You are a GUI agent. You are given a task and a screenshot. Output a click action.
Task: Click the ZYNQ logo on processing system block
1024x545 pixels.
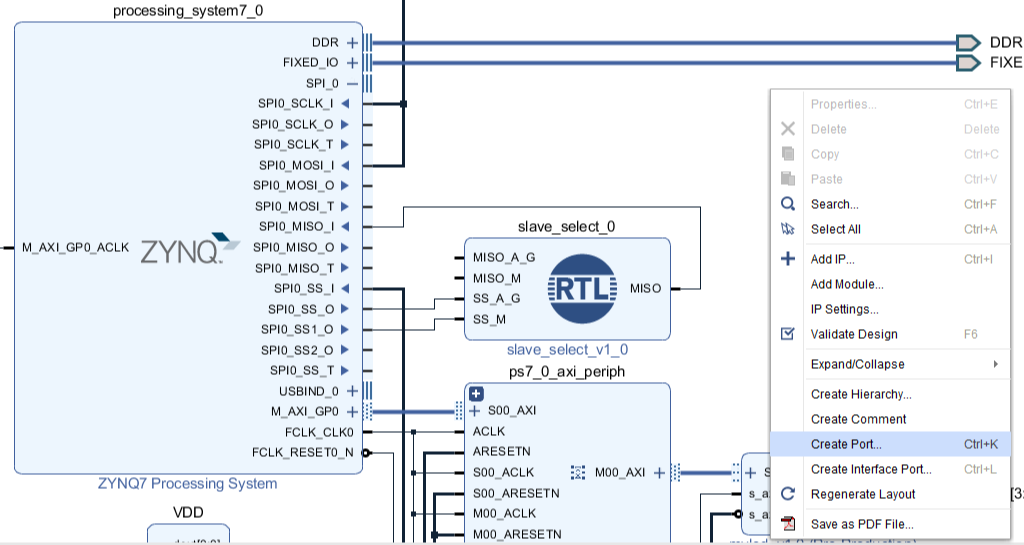[190, 249]
